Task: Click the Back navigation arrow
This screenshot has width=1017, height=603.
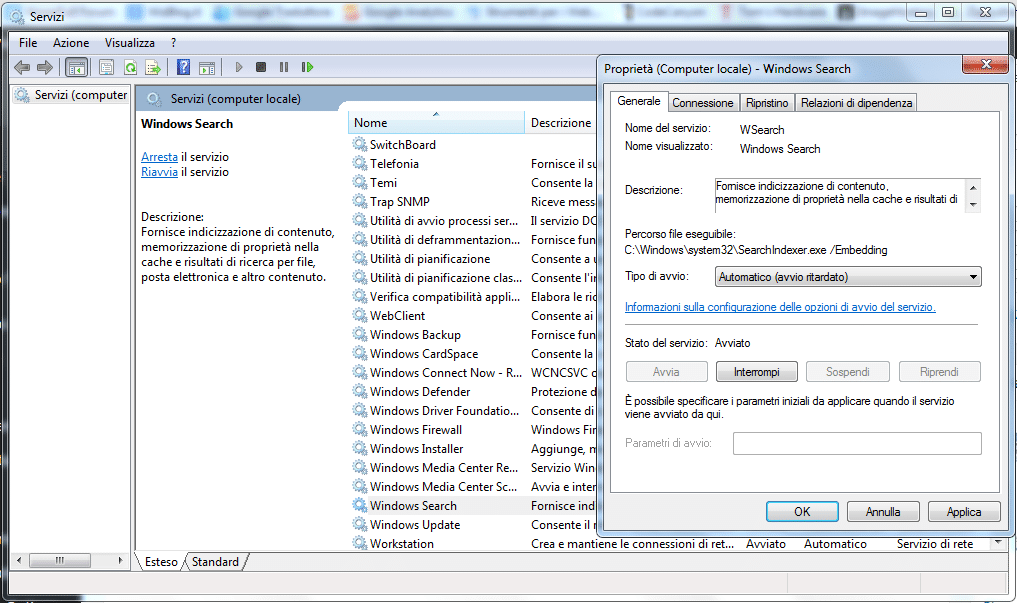Action: click(22, 67)
